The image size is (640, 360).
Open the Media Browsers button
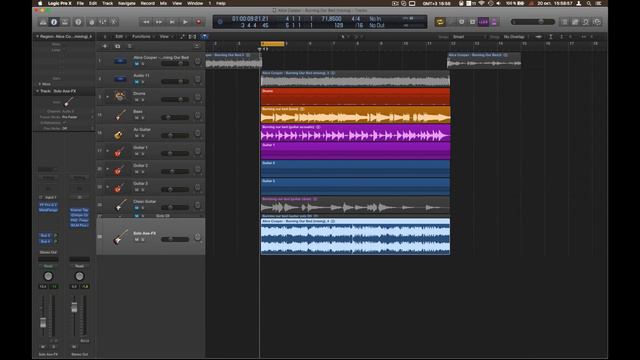tap(597, 22)
